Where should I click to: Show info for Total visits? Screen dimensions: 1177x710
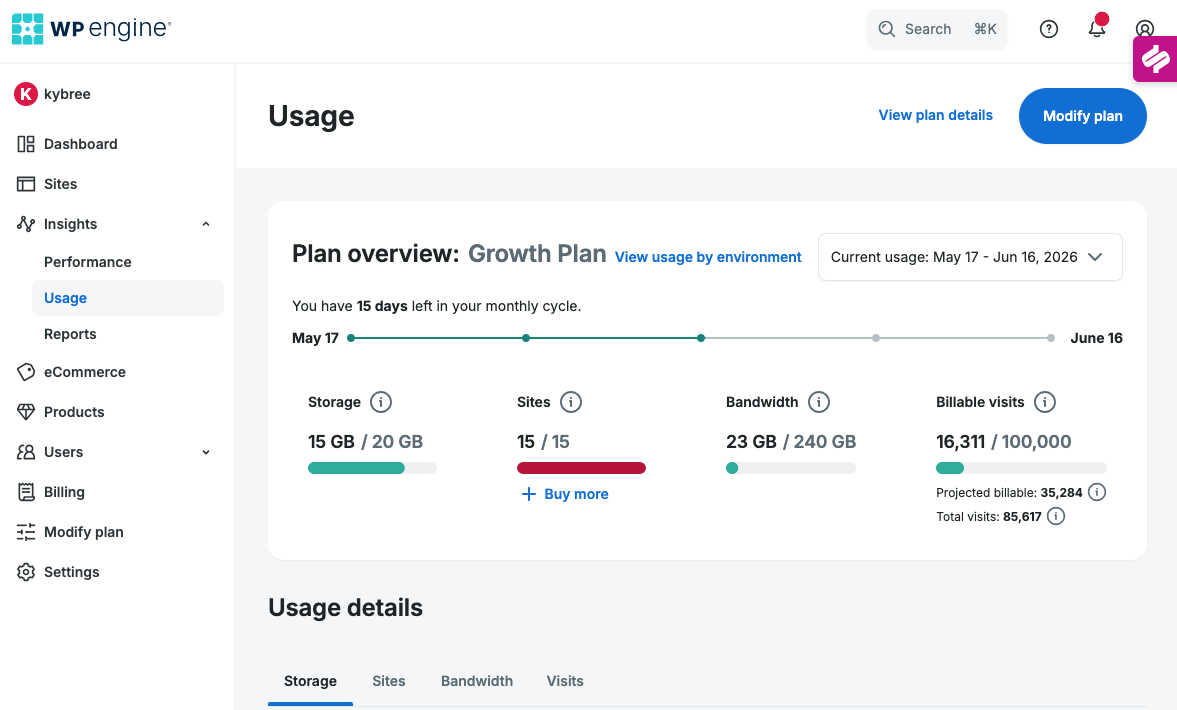coord(1056,516)
